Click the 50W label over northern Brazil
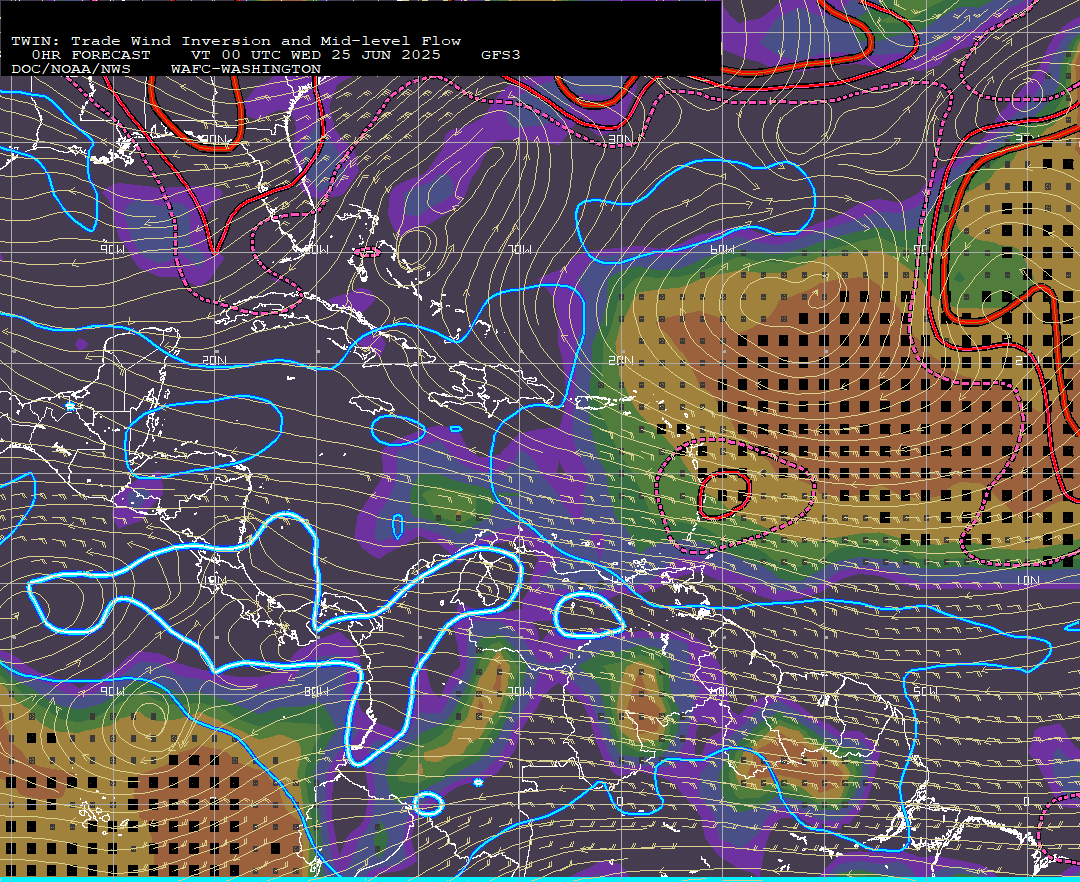The height and width of the screenshot is (882, 1080). (x=925, y=691)
